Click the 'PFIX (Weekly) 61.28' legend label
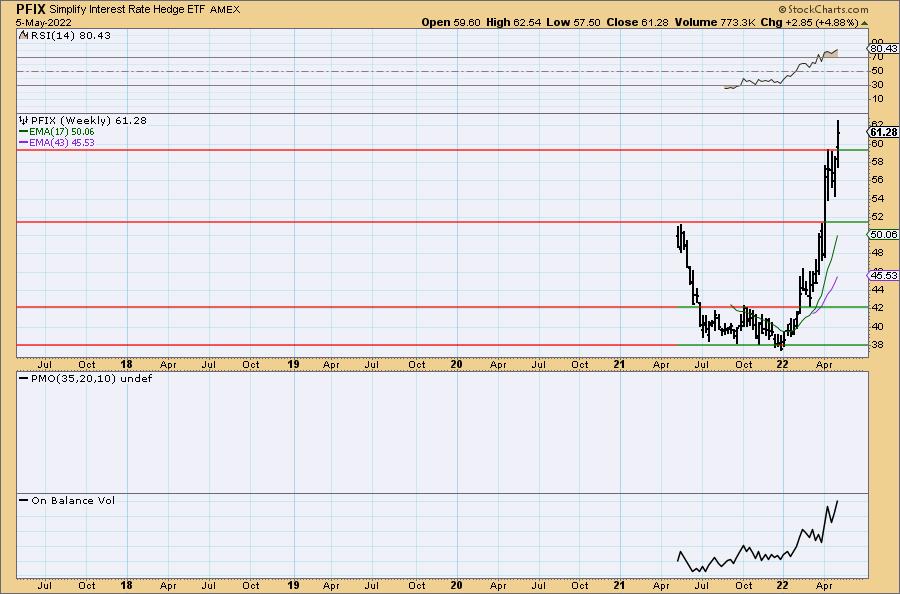Viewport: 900px width, 594px height. (88, 121)
